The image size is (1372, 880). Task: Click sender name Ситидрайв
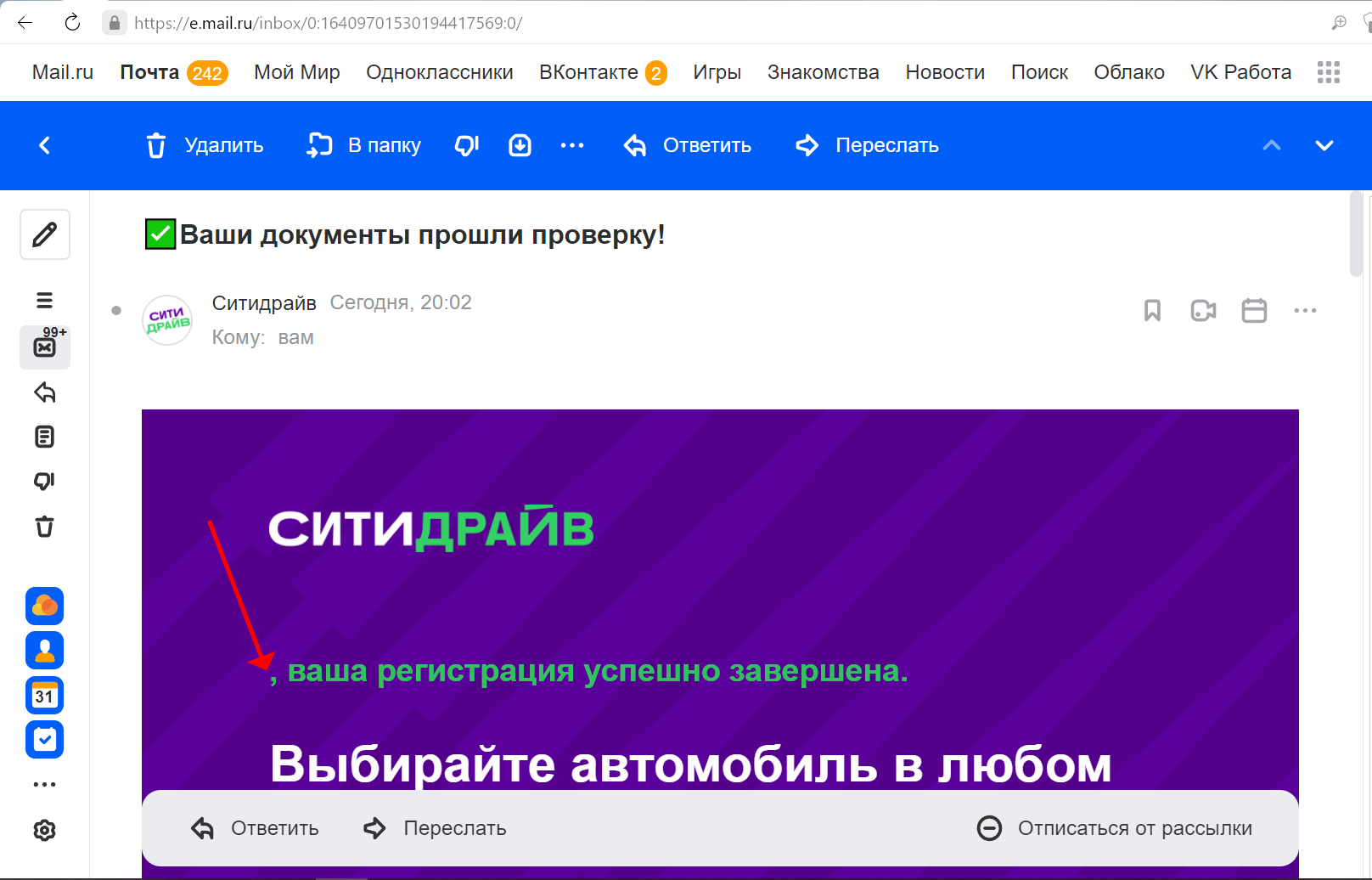pos(264,303)
